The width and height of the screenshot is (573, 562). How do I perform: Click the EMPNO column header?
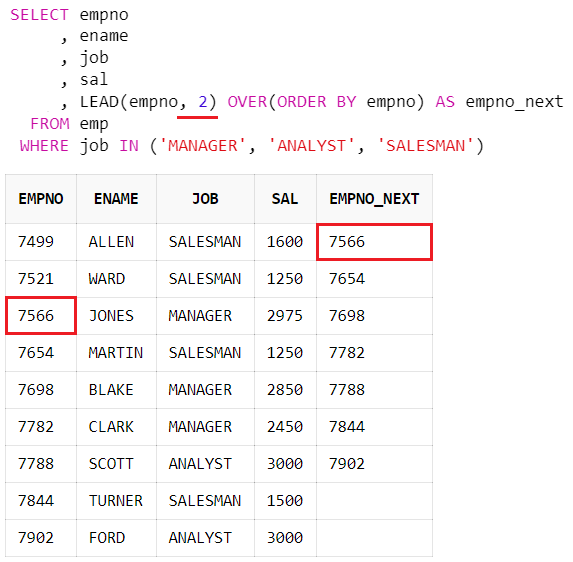tap(41, 199)
